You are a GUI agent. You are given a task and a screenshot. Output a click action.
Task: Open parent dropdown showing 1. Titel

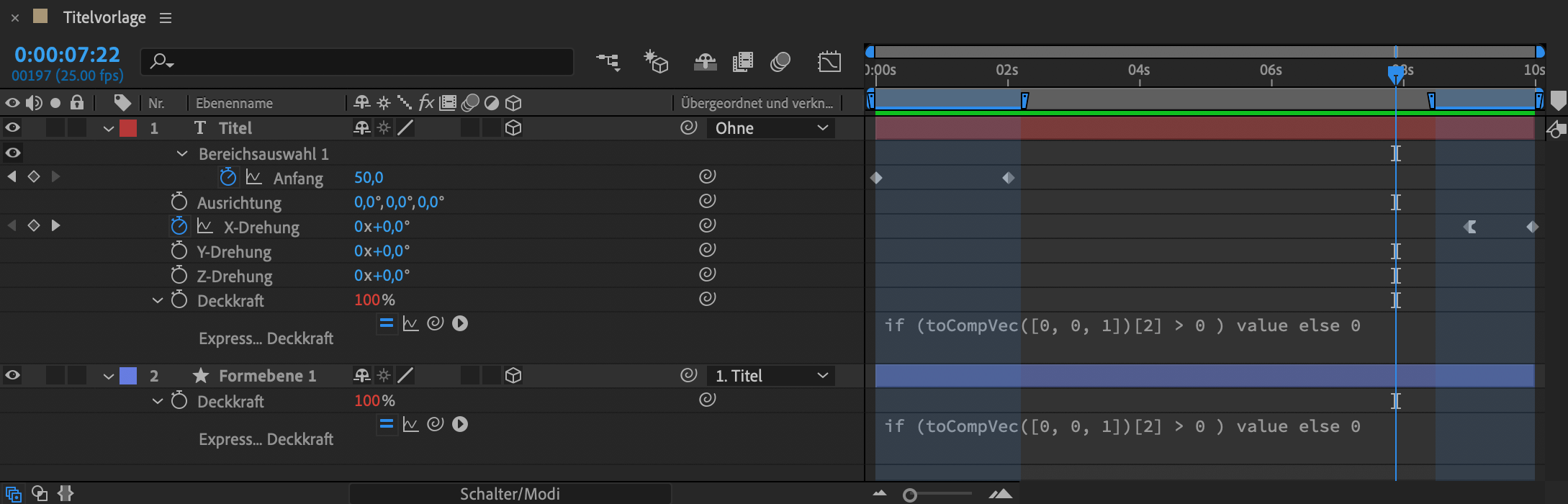point(771,376)
